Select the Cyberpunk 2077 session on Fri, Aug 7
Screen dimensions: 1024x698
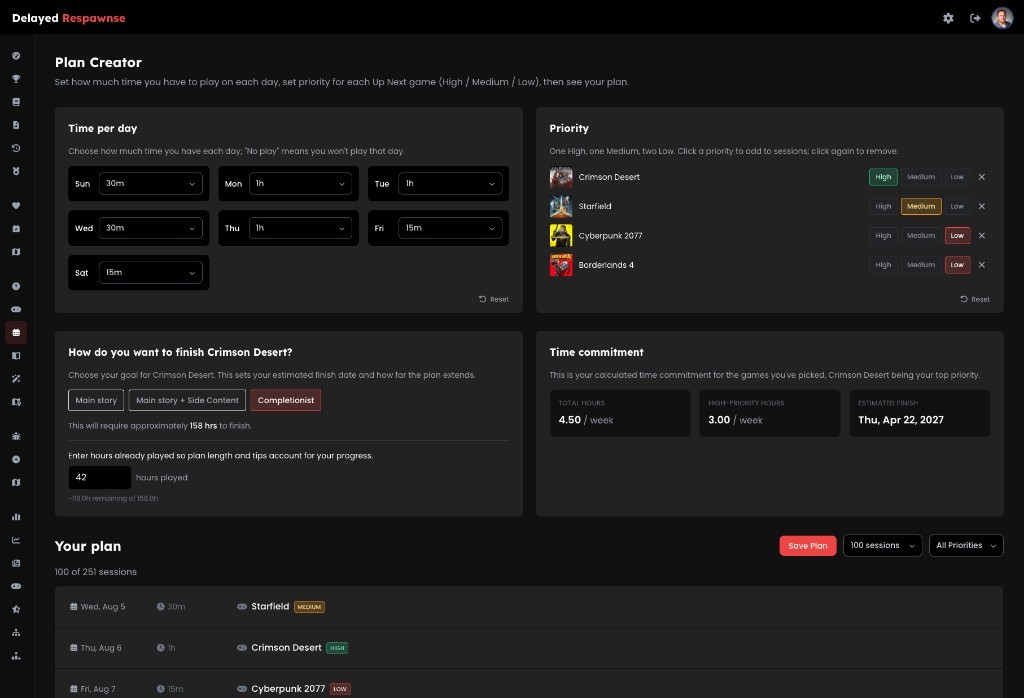point(529,684)
